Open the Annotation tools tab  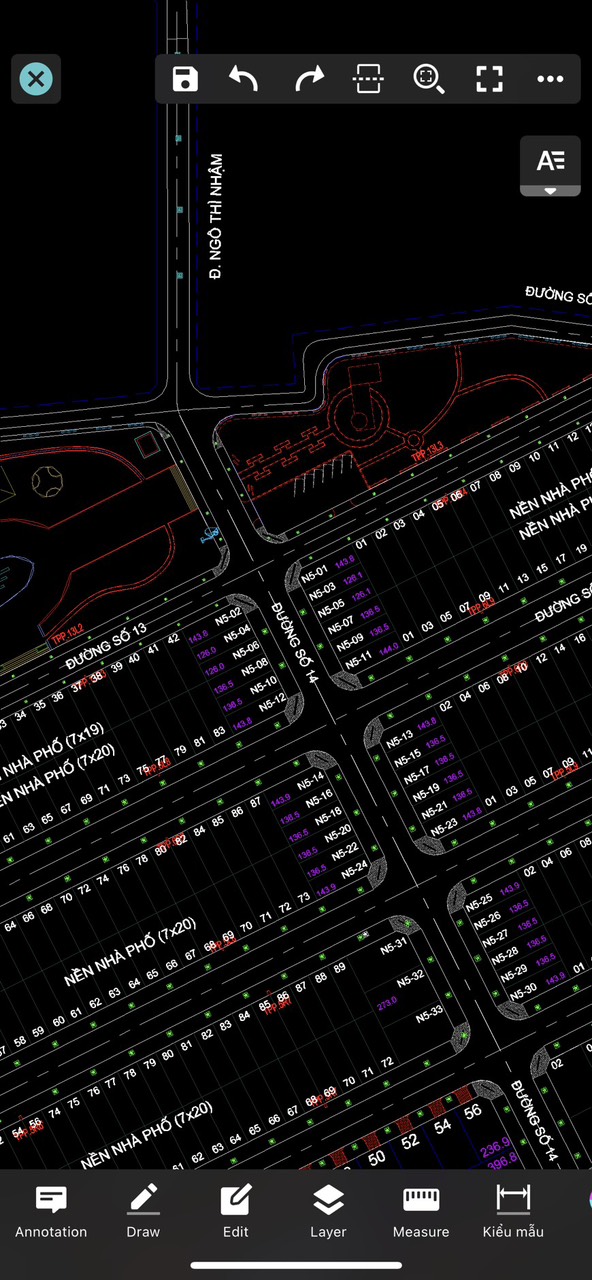(51, 1212)
